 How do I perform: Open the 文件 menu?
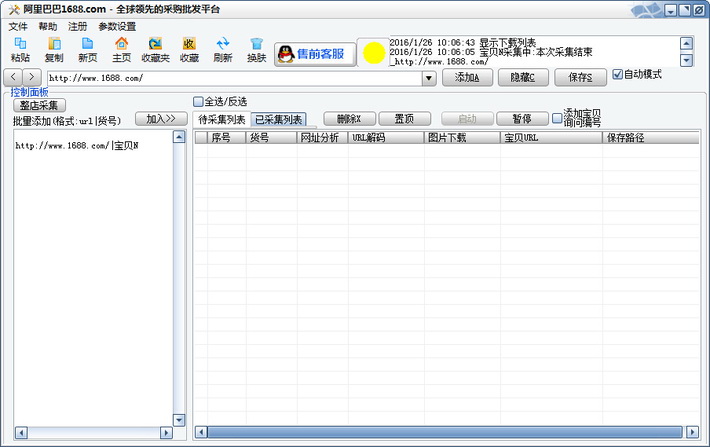(x=18, y=26)
